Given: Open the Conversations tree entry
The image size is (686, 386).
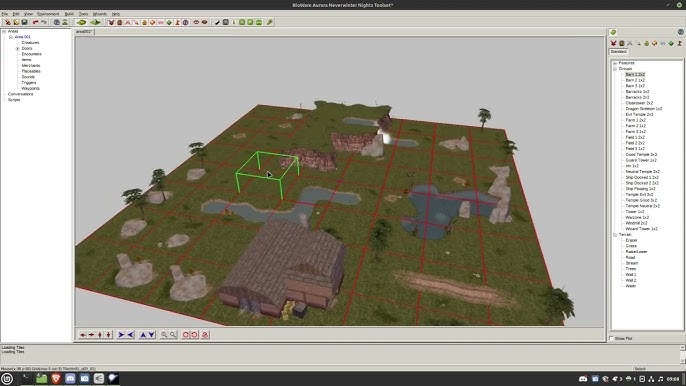Looking at the screenshot, I should click(21, 94).
